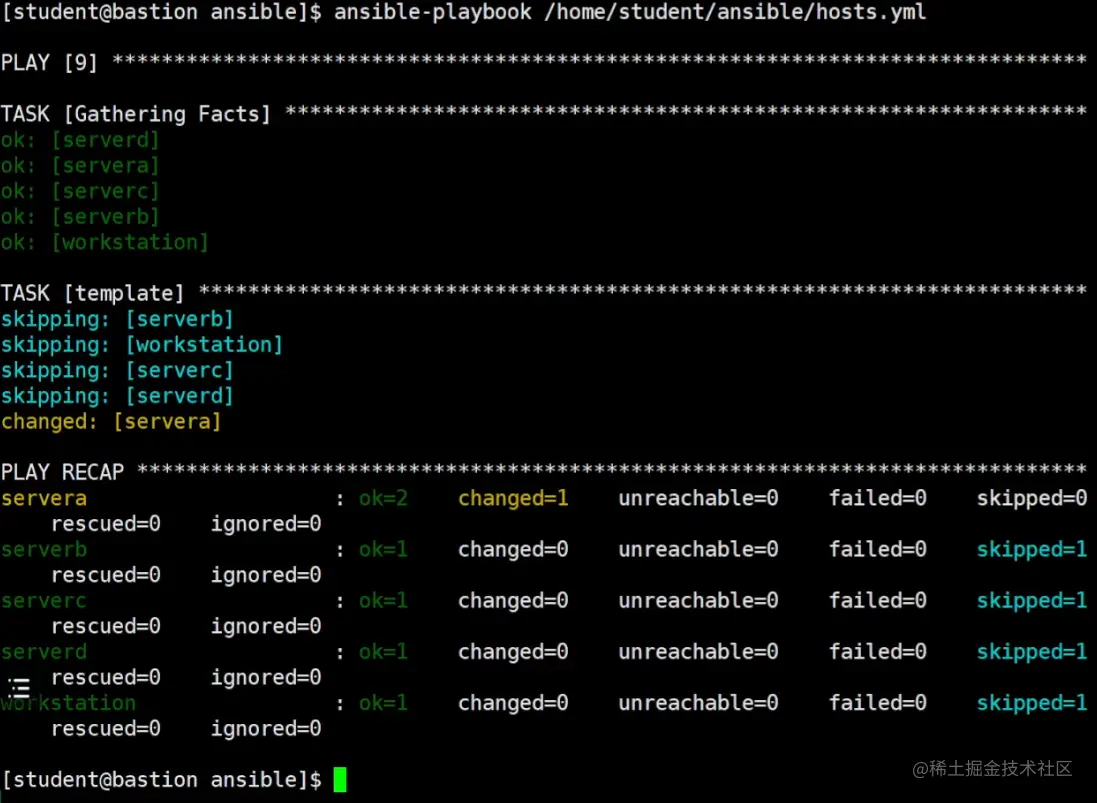Viewport: 1097px width, 803px height.
Task: Click the final student@bastion prompt
Action: click(162, 779)
